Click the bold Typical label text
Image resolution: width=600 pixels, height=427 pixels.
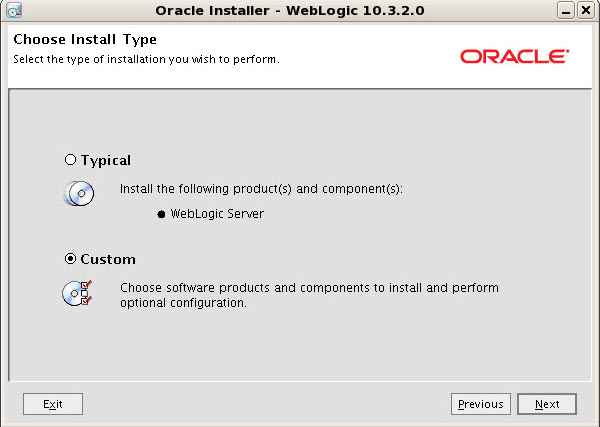click(x=105, y=160)
